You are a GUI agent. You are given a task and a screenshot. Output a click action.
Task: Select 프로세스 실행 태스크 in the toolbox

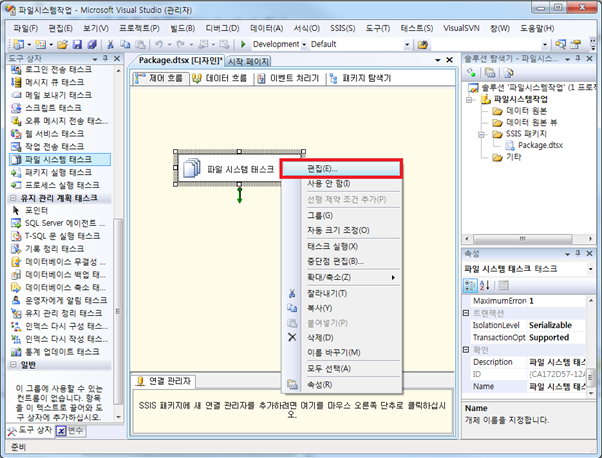62,185
